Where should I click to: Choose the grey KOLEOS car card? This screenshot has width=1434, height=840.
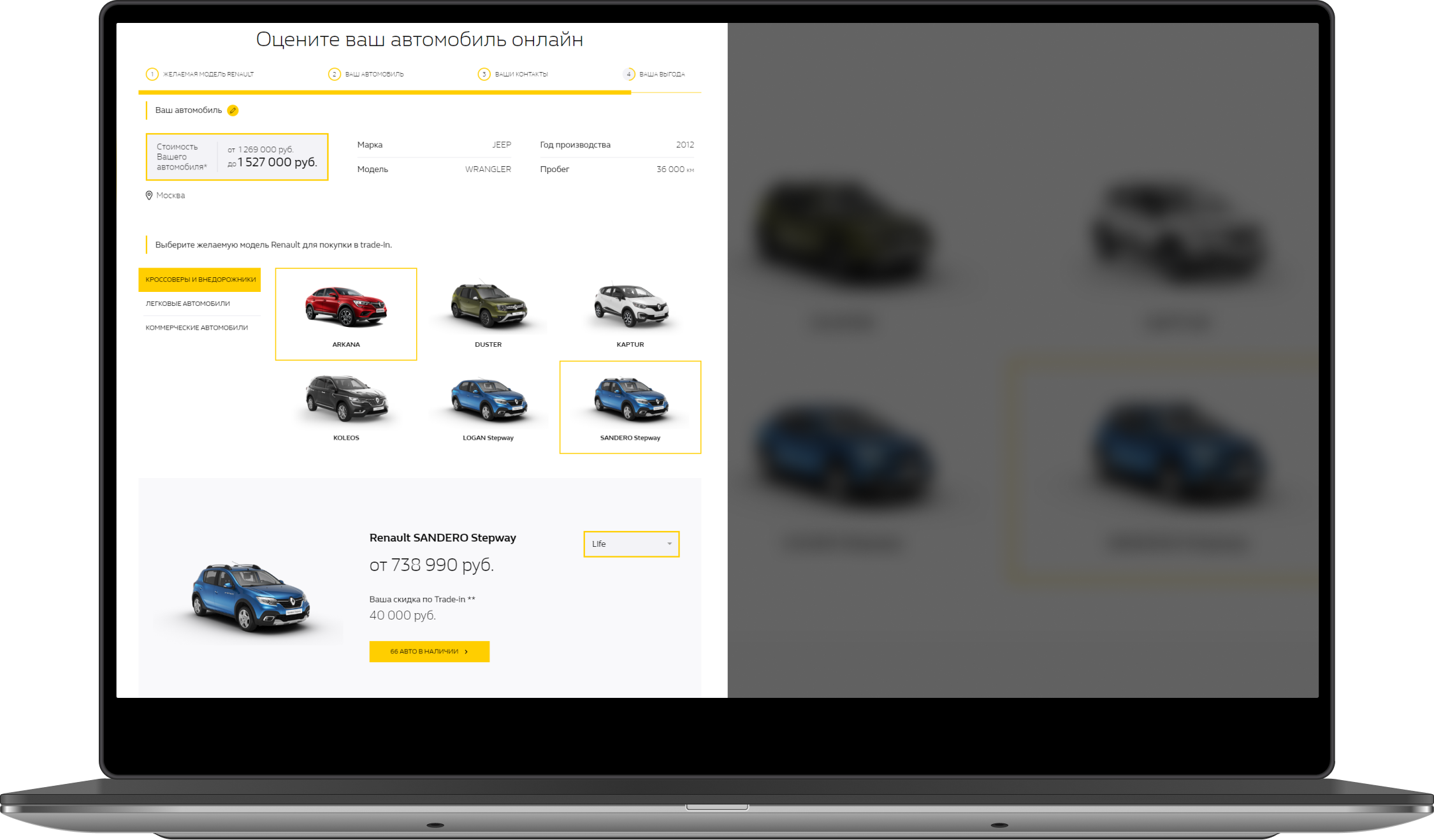(x=346, y=407)
